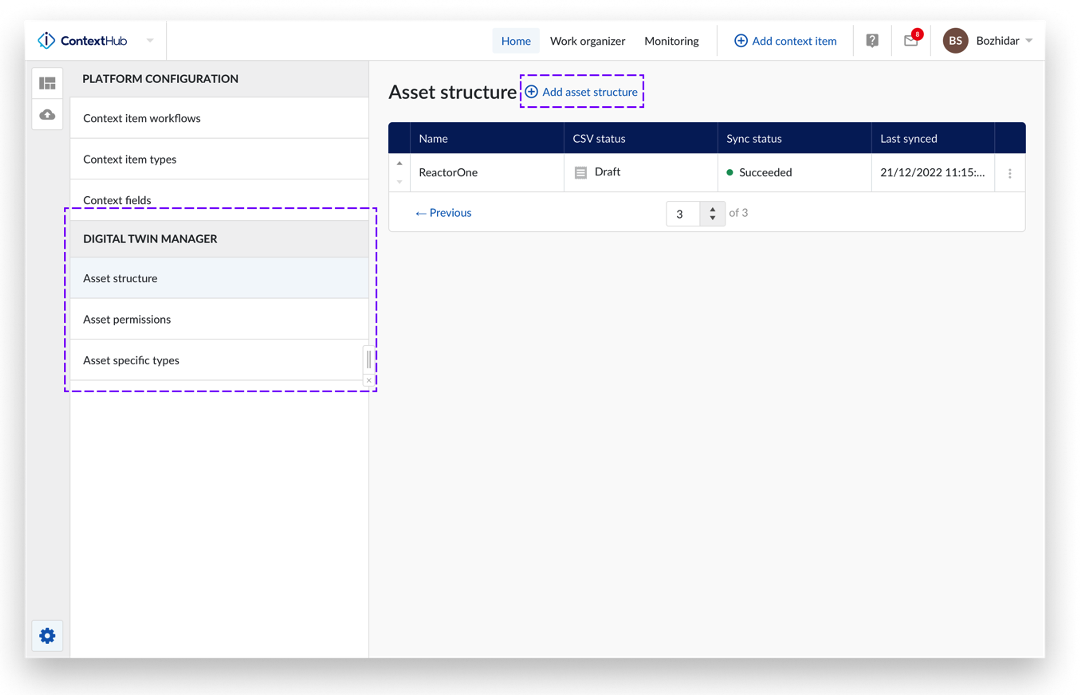Click the BS user avatar
The image size is (1080, 695).
pos(955,41)
